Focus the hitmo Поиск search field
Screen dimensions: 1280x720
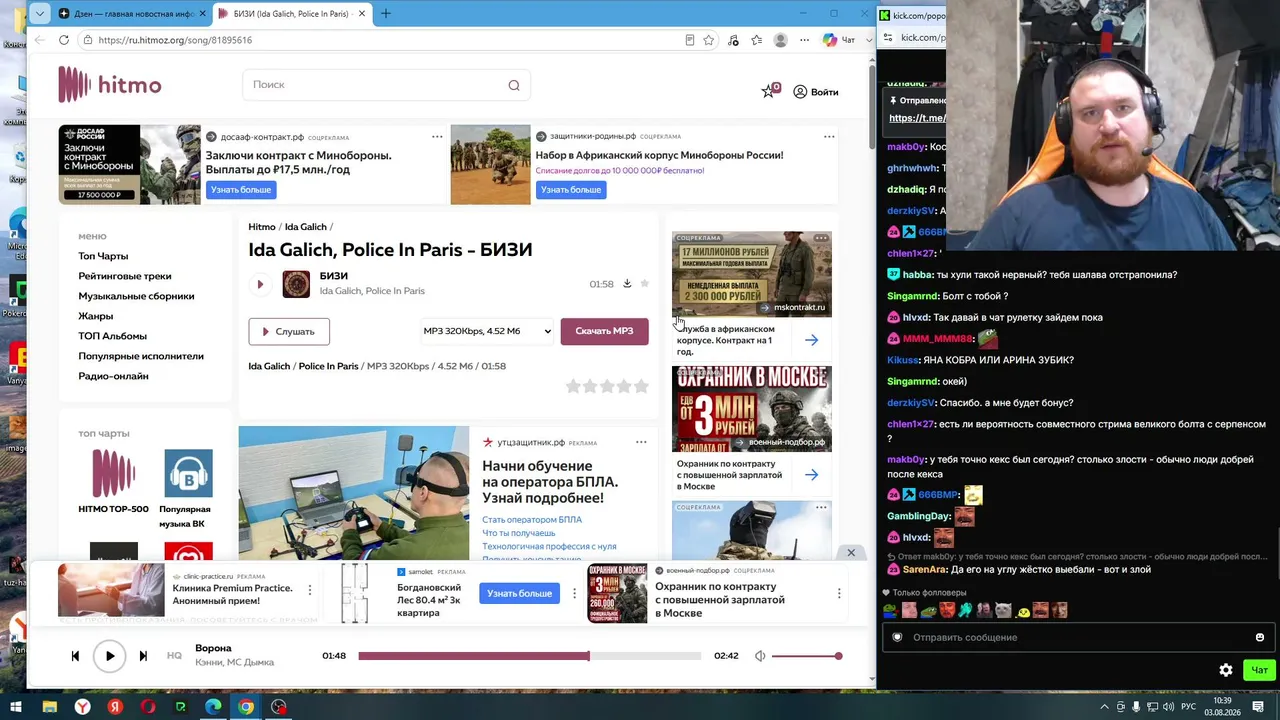[x=386, y=85]
